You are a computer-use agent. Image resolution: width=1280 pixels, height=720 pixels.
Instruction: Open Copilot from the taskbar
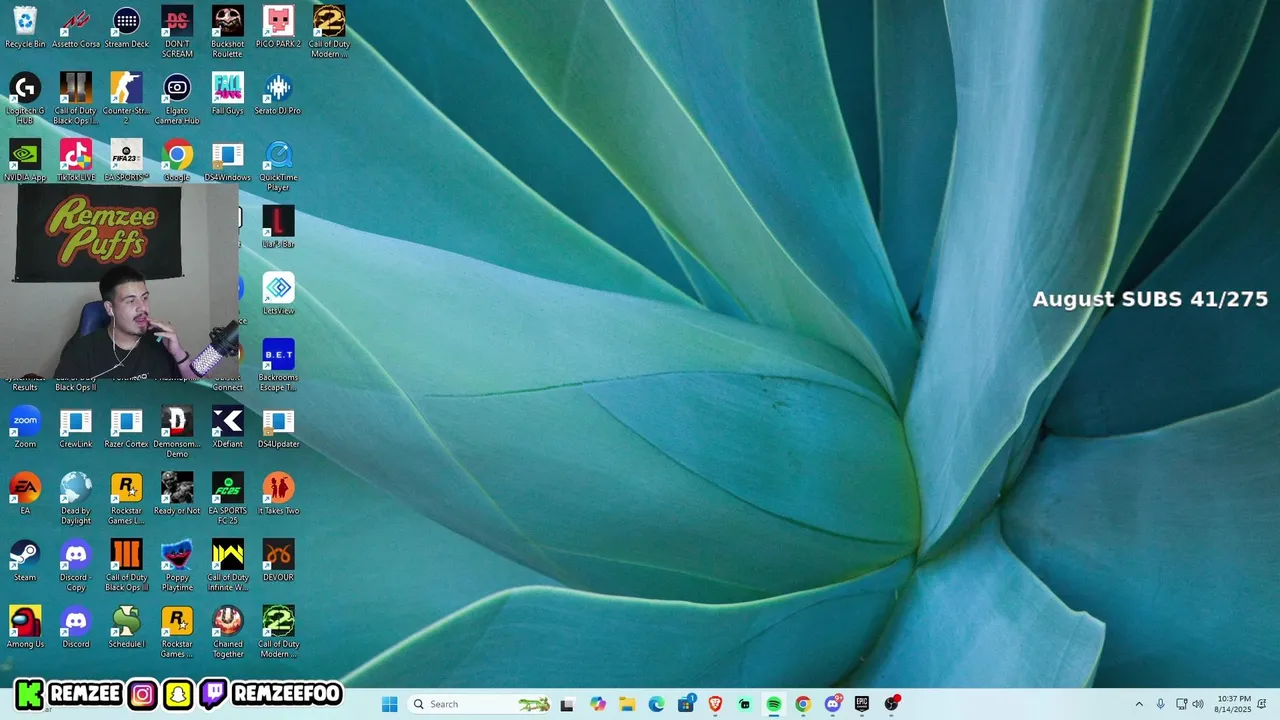[x=598, y=704]
